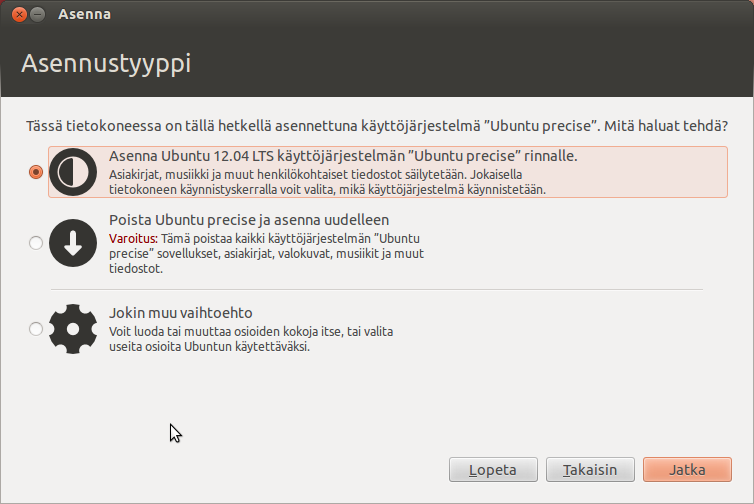754x504 pixels.
Task: Choose the Poista Ubuntu precise radio button
Action: 36,242
